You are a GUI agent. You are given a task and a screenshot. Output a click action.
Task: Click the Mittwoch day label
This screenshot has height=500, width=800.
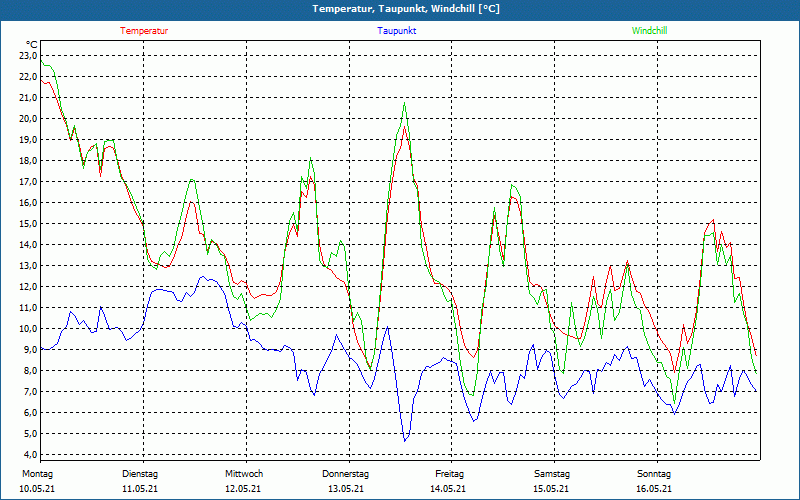tap(244, 474)
